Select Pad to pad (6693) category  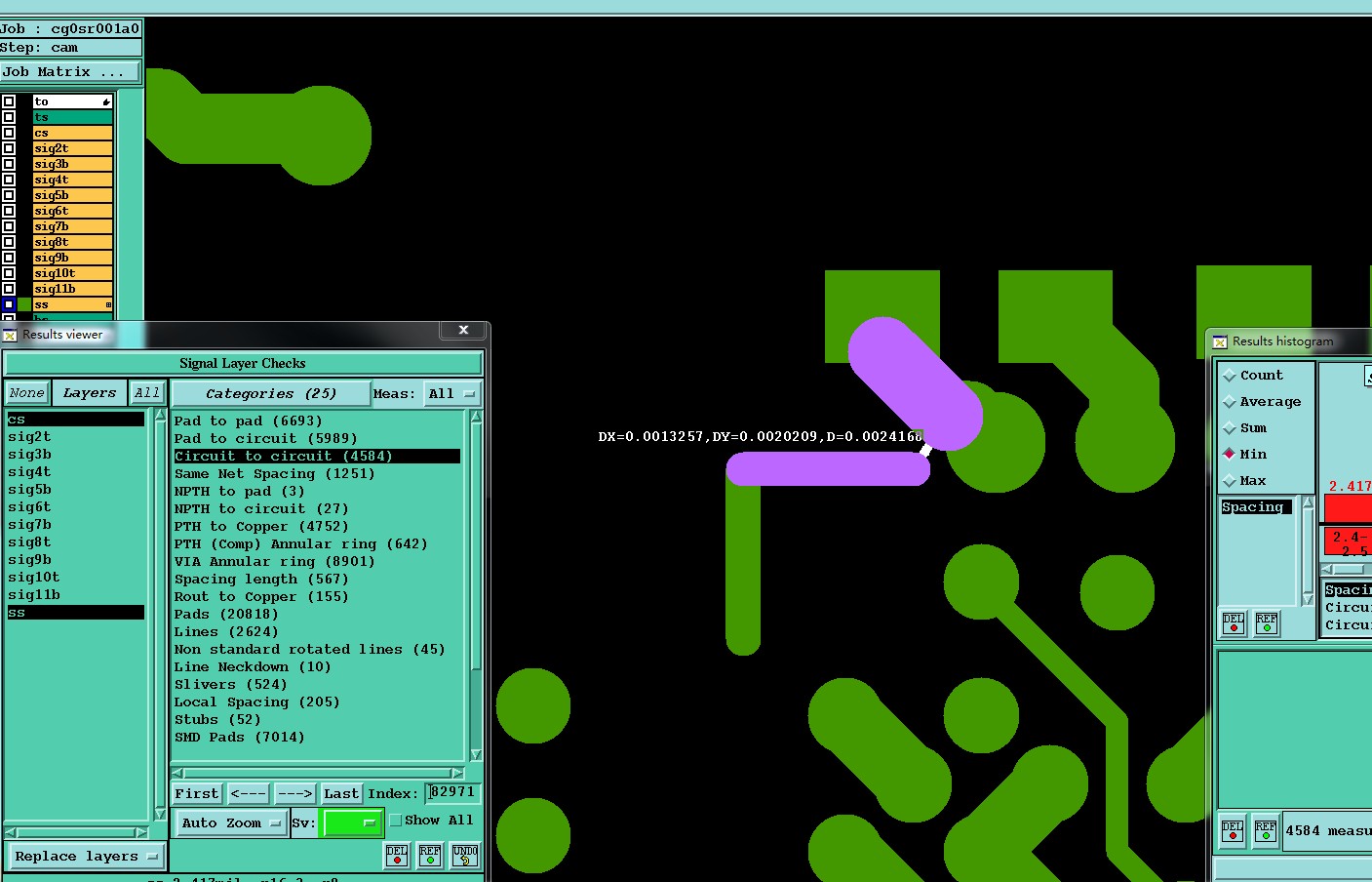pyautogui.click(x=248, y=421)
